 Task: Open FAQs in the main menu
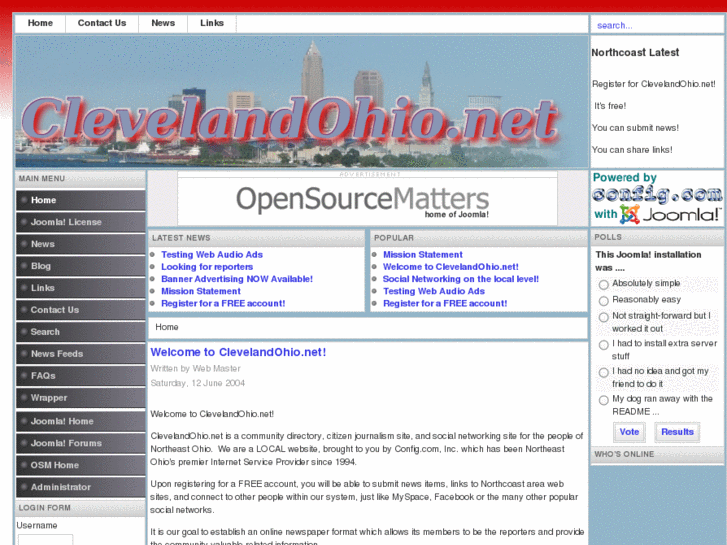(x=80, y=376)
